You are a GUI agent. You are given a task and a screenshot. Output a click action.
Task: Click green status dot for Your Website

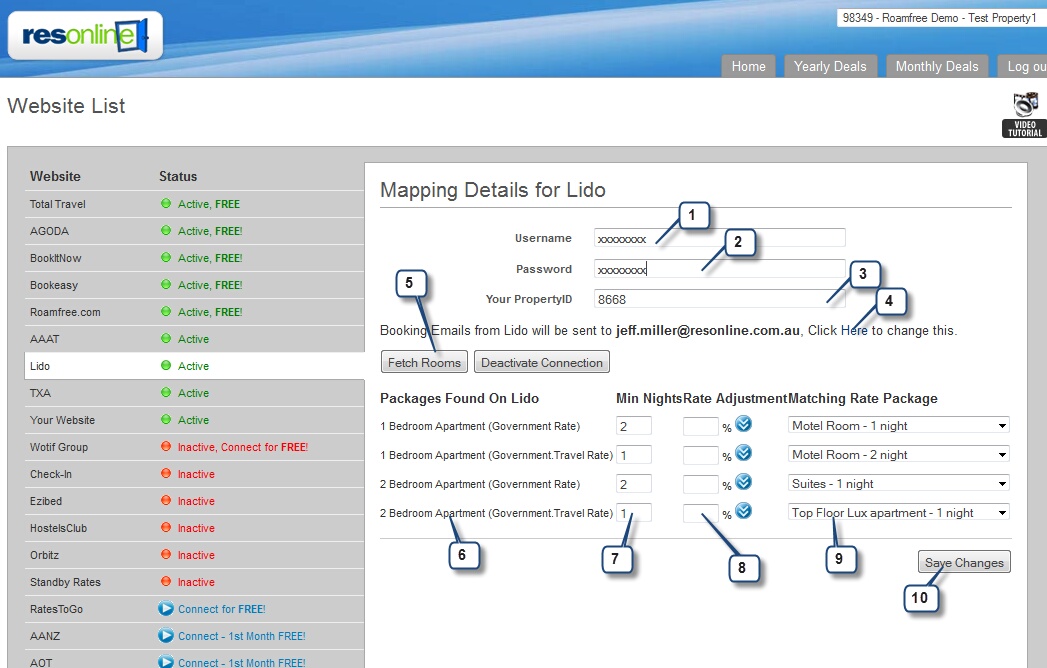pos(166,420)
